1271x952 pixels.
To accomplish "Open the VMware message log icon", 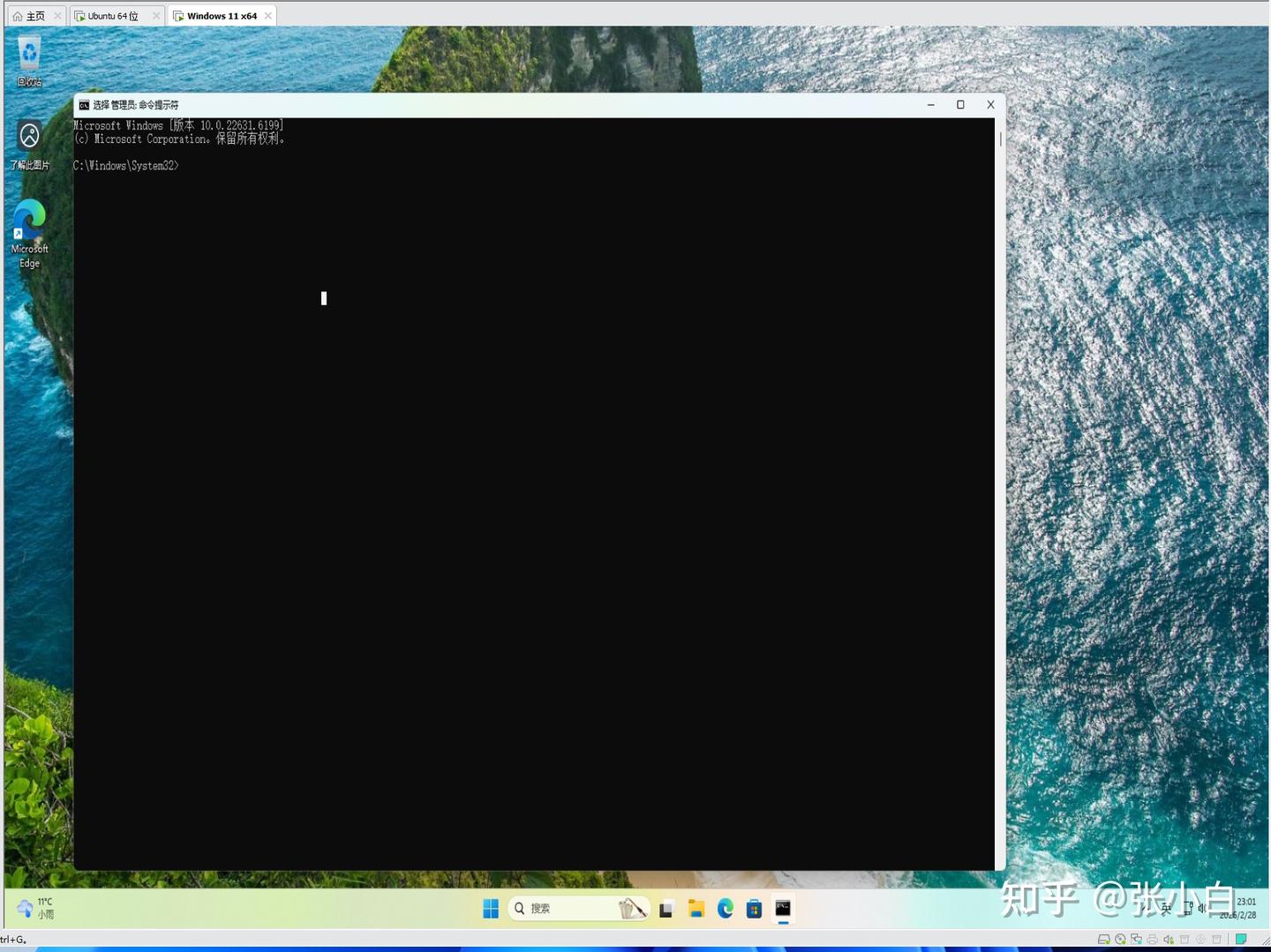I will click(x=1241, y=940).
